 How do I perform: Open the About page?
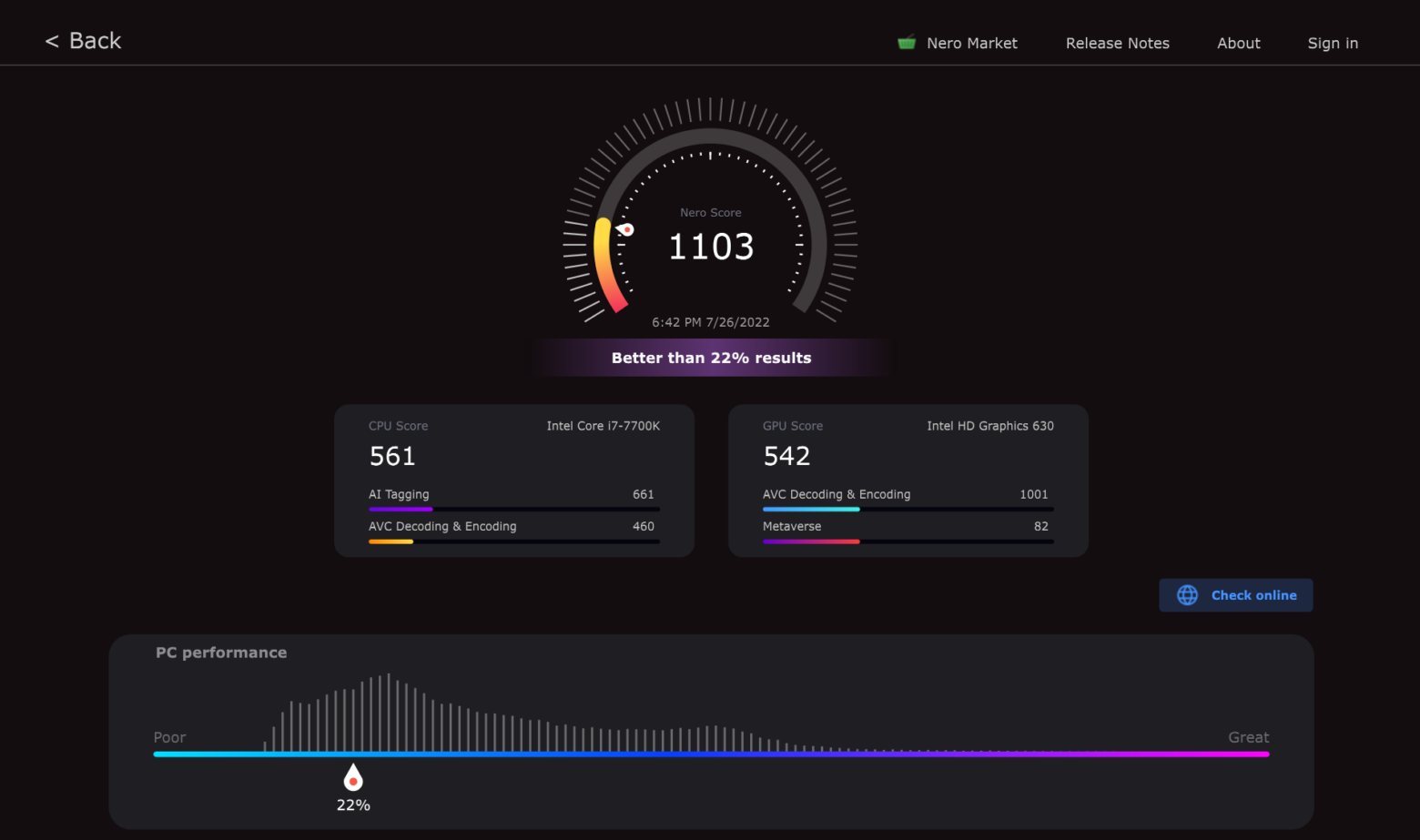pyautogui.click(x=1238, y=43)
